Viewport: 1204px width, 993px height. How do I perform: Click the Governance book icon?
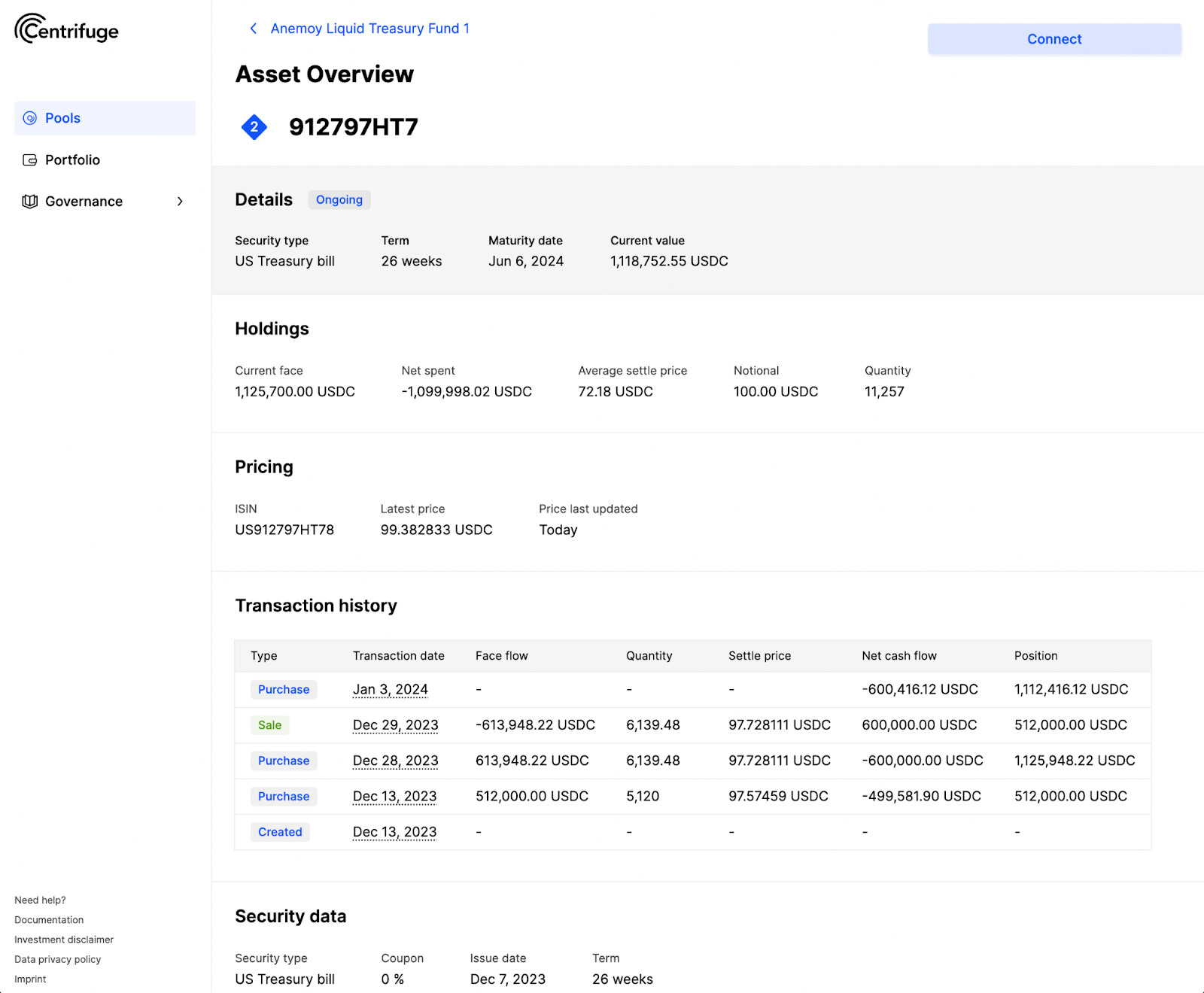[x=30, y=202]
